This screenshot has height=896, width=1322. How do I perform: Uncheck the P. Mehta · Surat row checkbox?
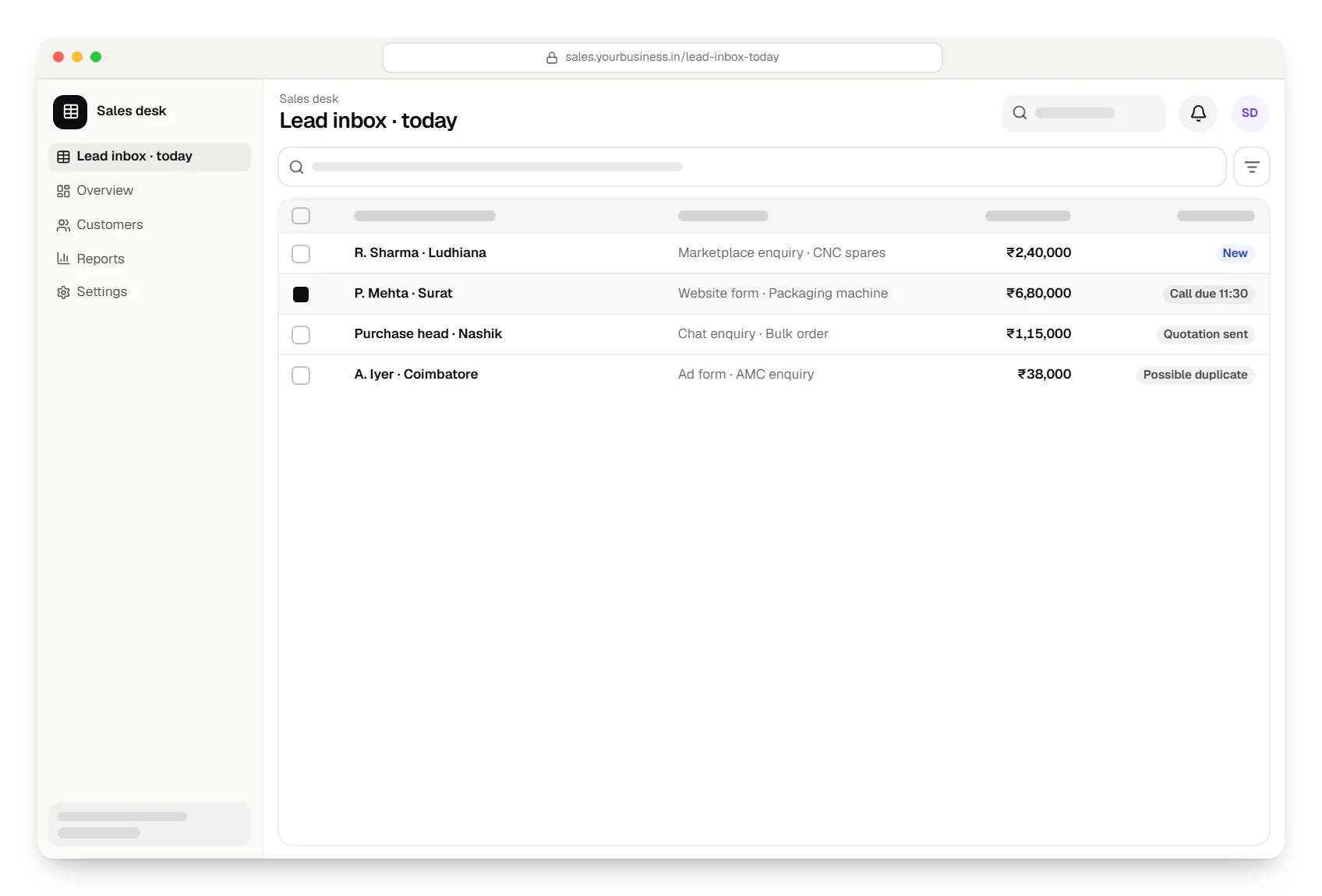point(301,295)
